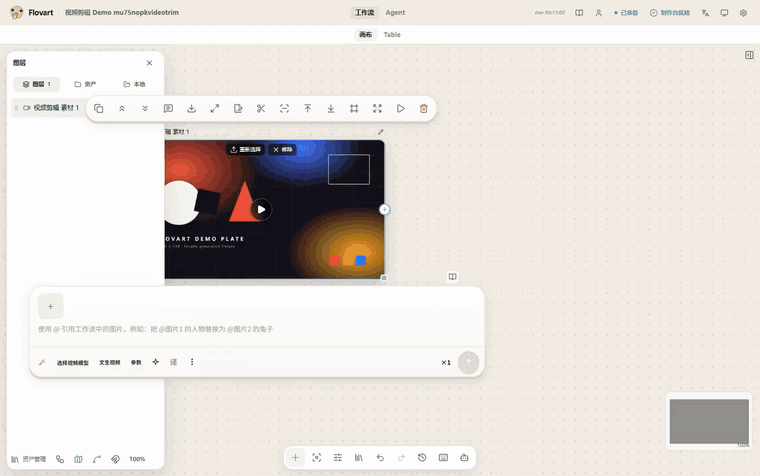
Task: Click the remove button with X on video
Action: (x=282, y=149)
